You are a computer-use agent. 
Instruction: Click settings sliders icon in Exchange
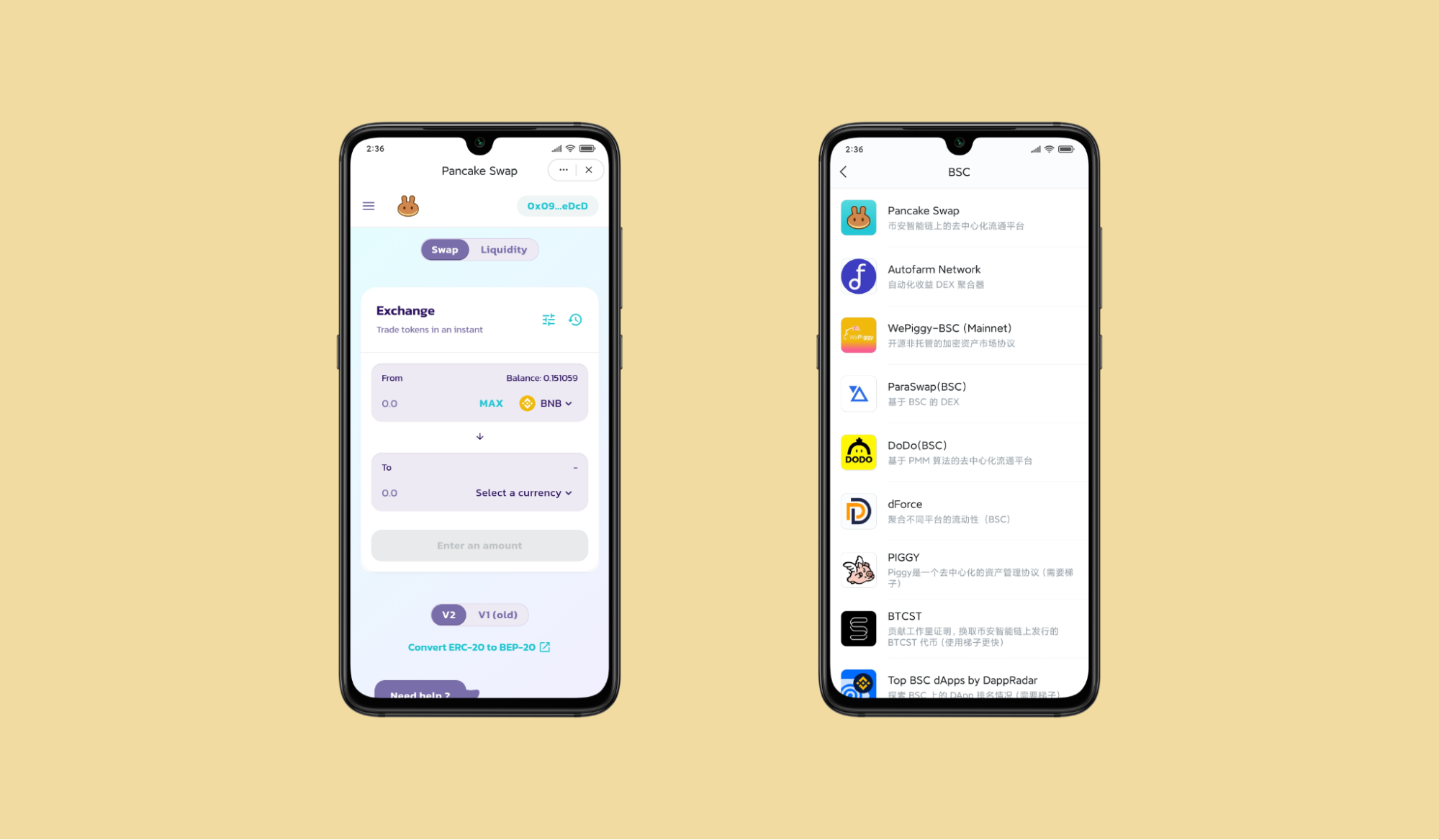tap(548, 319)
